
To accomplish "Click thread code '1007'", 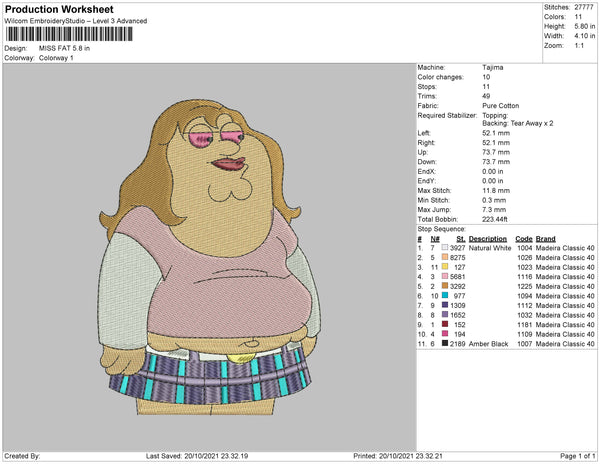I will [x=525, y=344].
